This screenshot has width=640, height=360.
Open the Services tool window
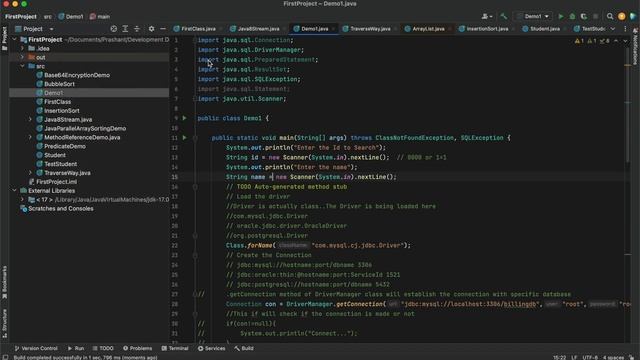[x=211, y=349]
